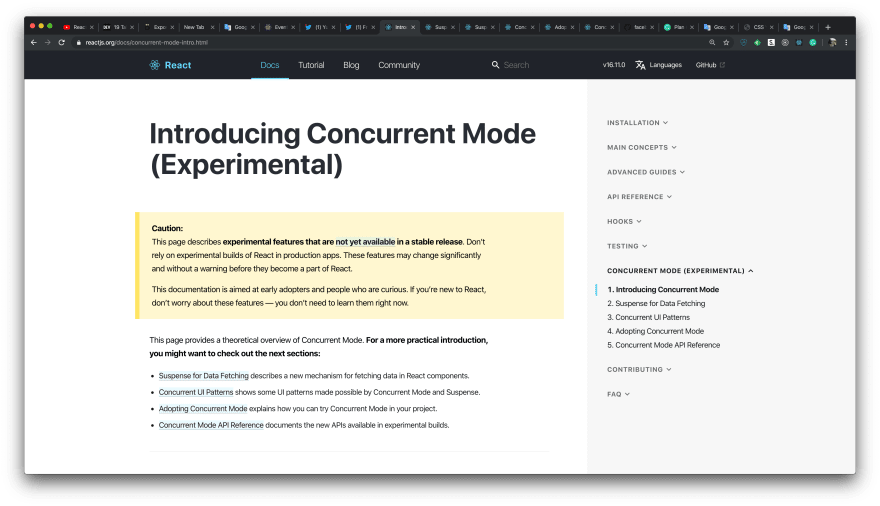Bookmark this page with the star icon
880x506 pixels.
tap(726, 43)
